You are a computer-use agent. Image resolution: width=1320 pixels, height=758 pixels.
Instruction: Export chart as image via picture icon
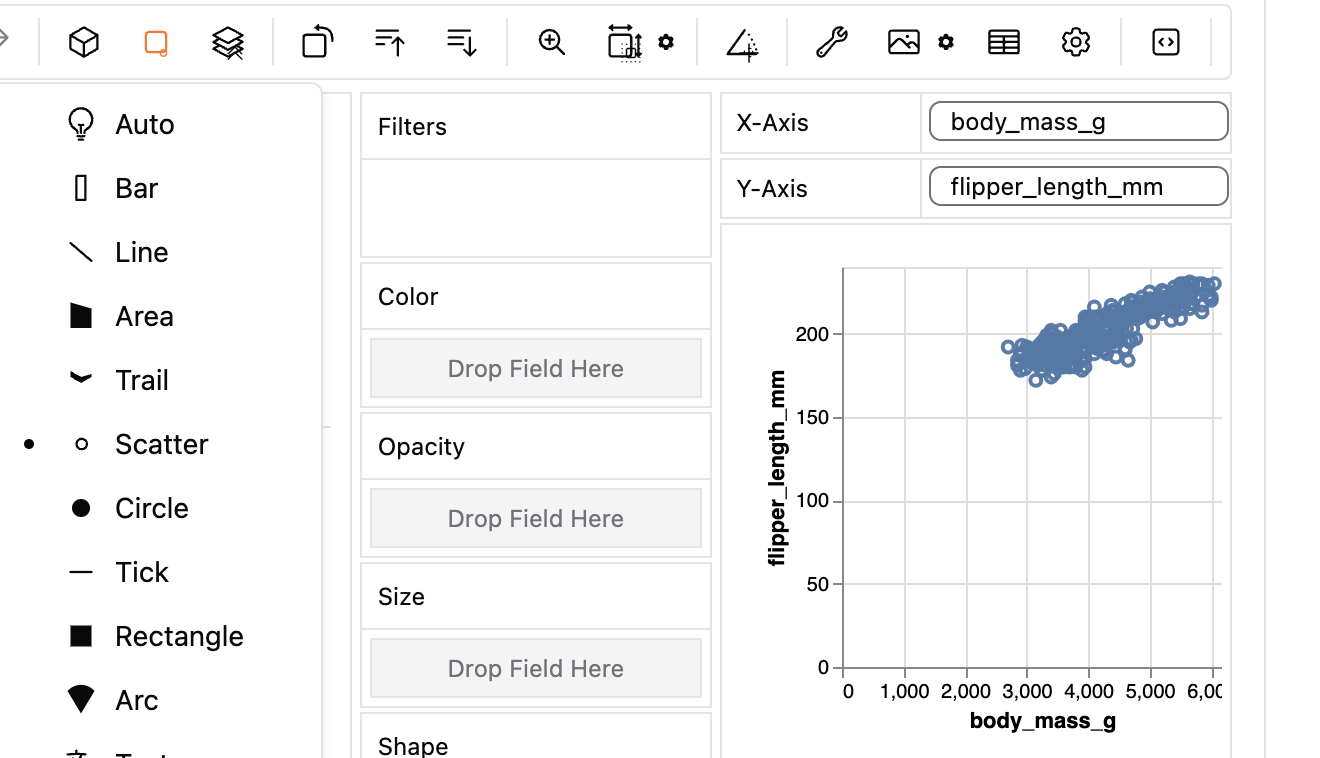click(x=903, y=42)
